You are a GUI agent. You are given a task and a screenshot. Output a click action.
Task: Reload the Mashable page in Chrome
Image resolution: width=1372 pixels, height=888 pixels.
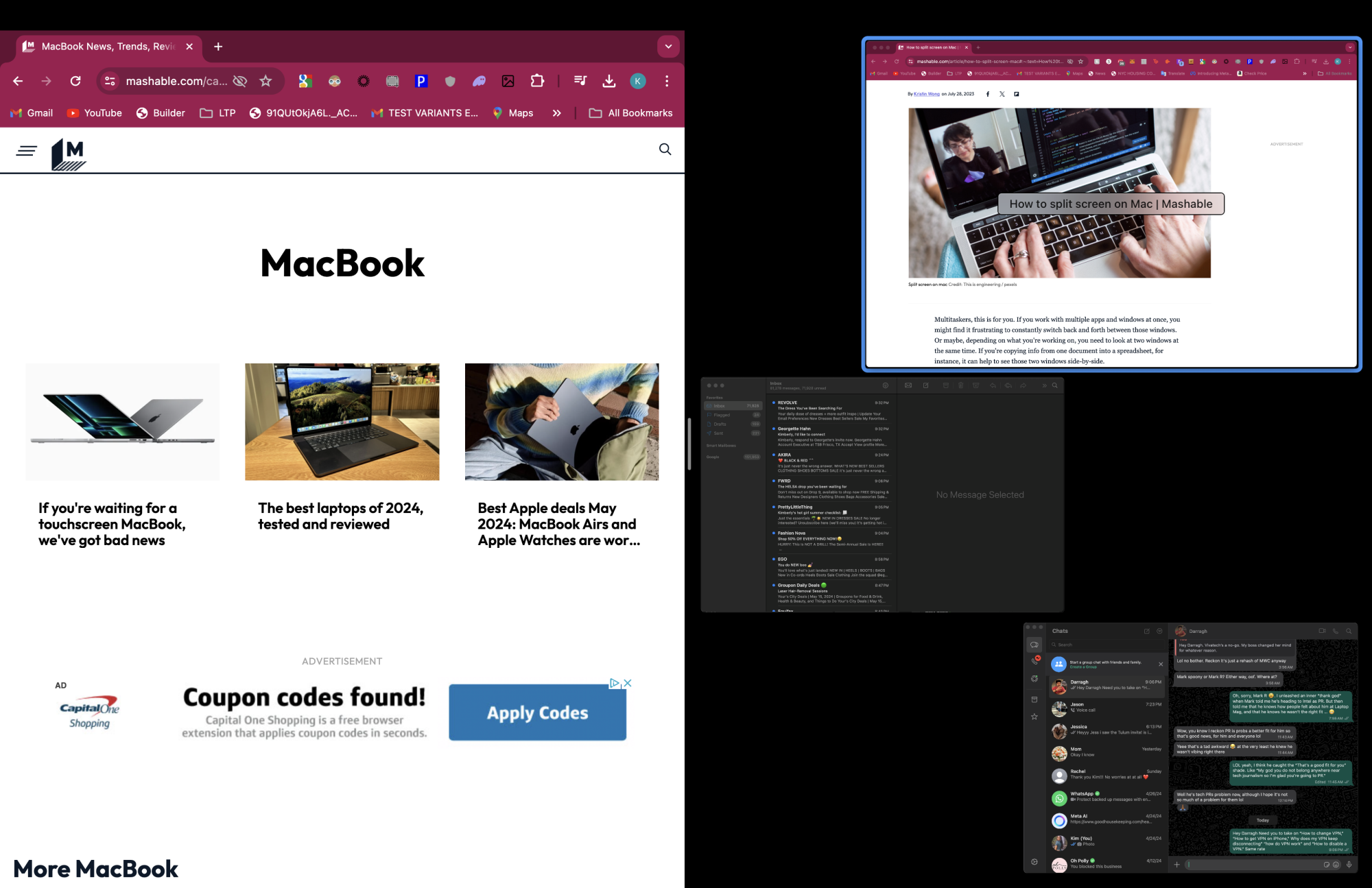(75, 81)
